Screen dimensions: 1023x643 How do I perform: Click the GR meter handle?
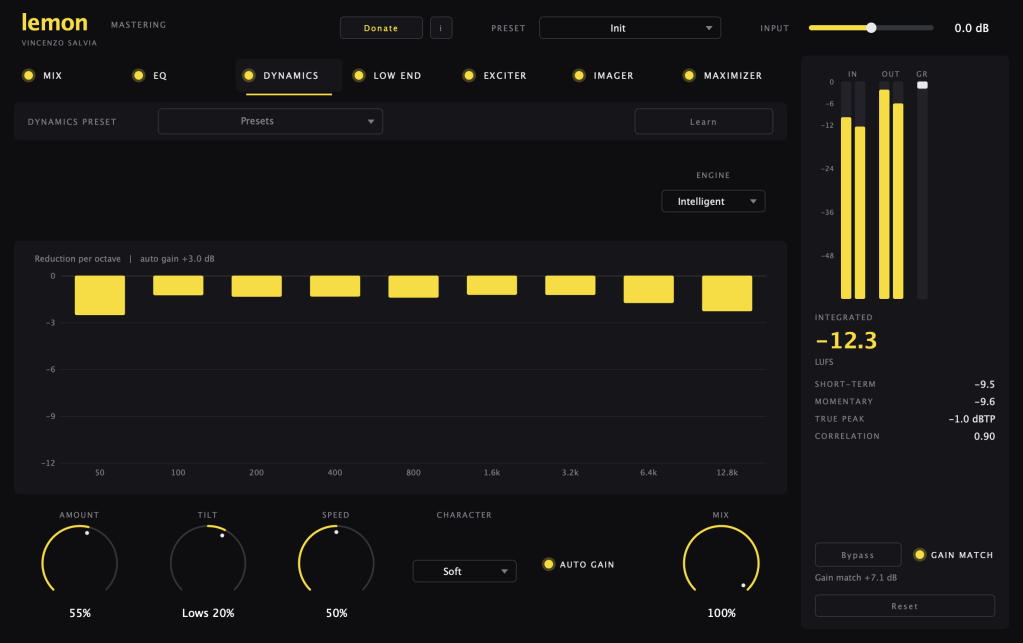[922, 85]
